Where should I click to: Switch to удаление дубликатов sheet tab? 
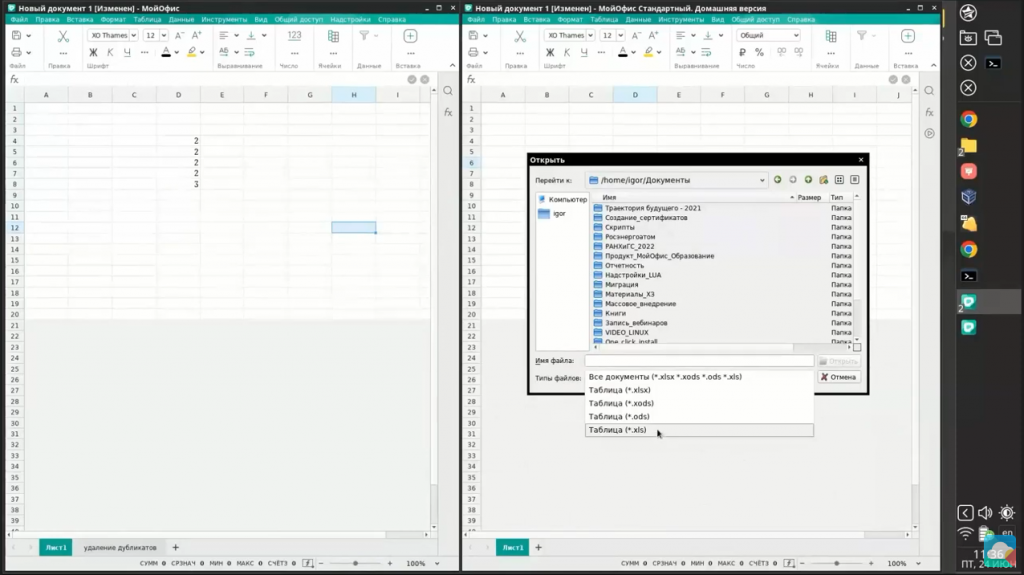pyautogui.click(x=120, y=548)
